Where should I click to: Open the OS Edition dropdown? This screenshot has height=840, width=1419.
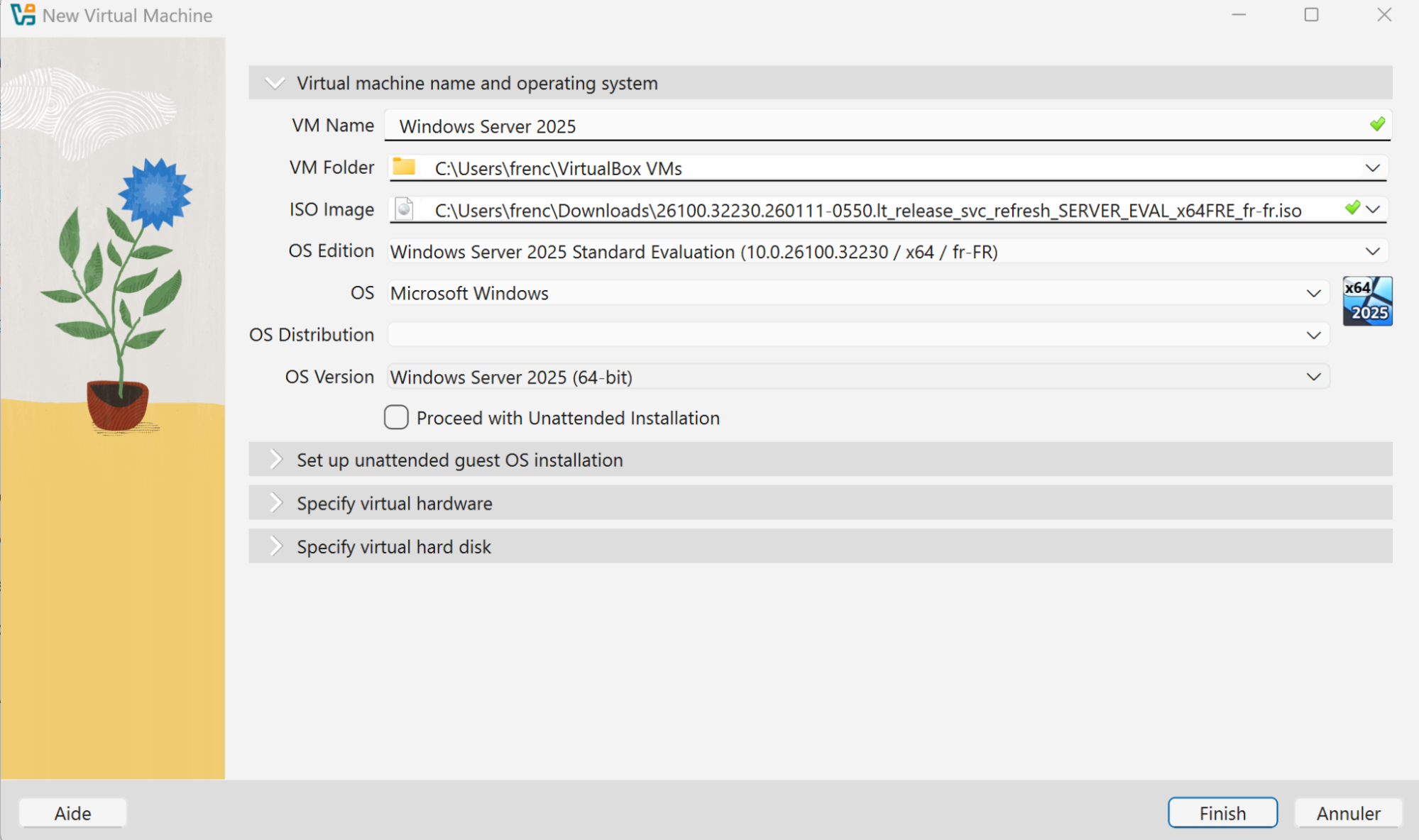[887, 251]
